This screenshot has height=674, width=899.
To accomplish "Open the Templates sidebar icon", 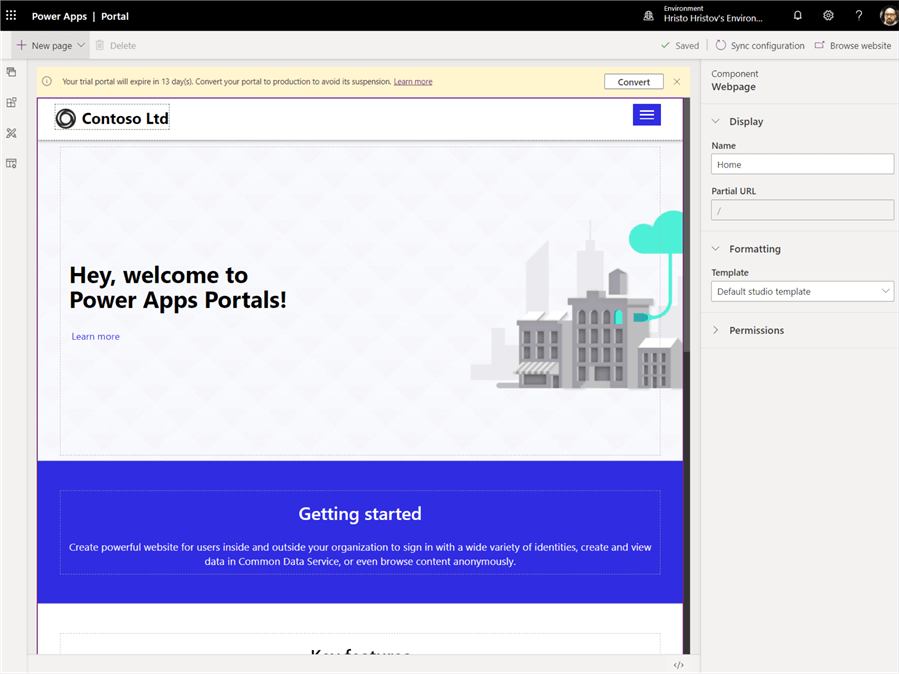I will tap(11, 163).
